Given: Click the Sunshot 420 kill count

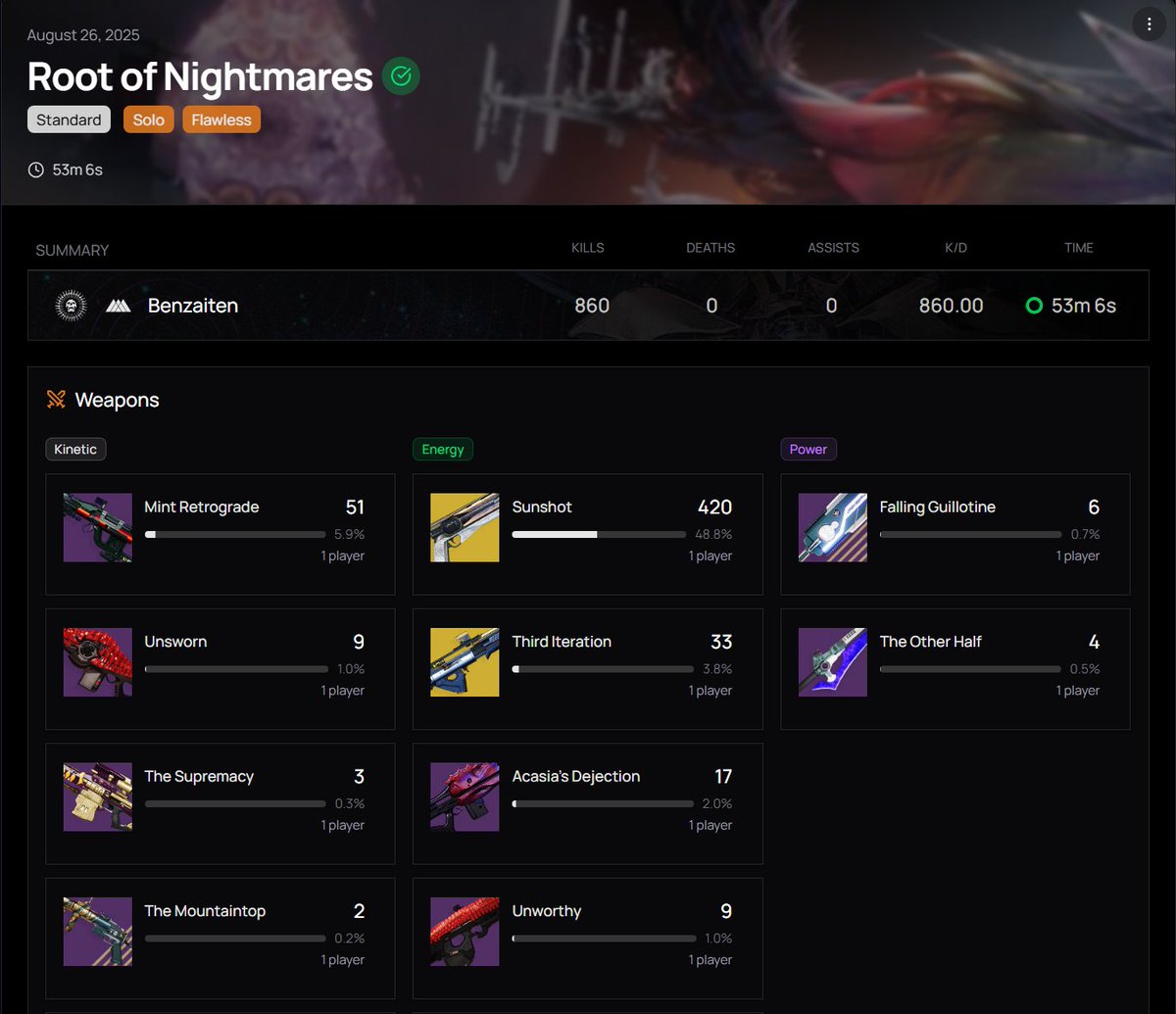Looking at the screenshot, I should tap(714, 507).
